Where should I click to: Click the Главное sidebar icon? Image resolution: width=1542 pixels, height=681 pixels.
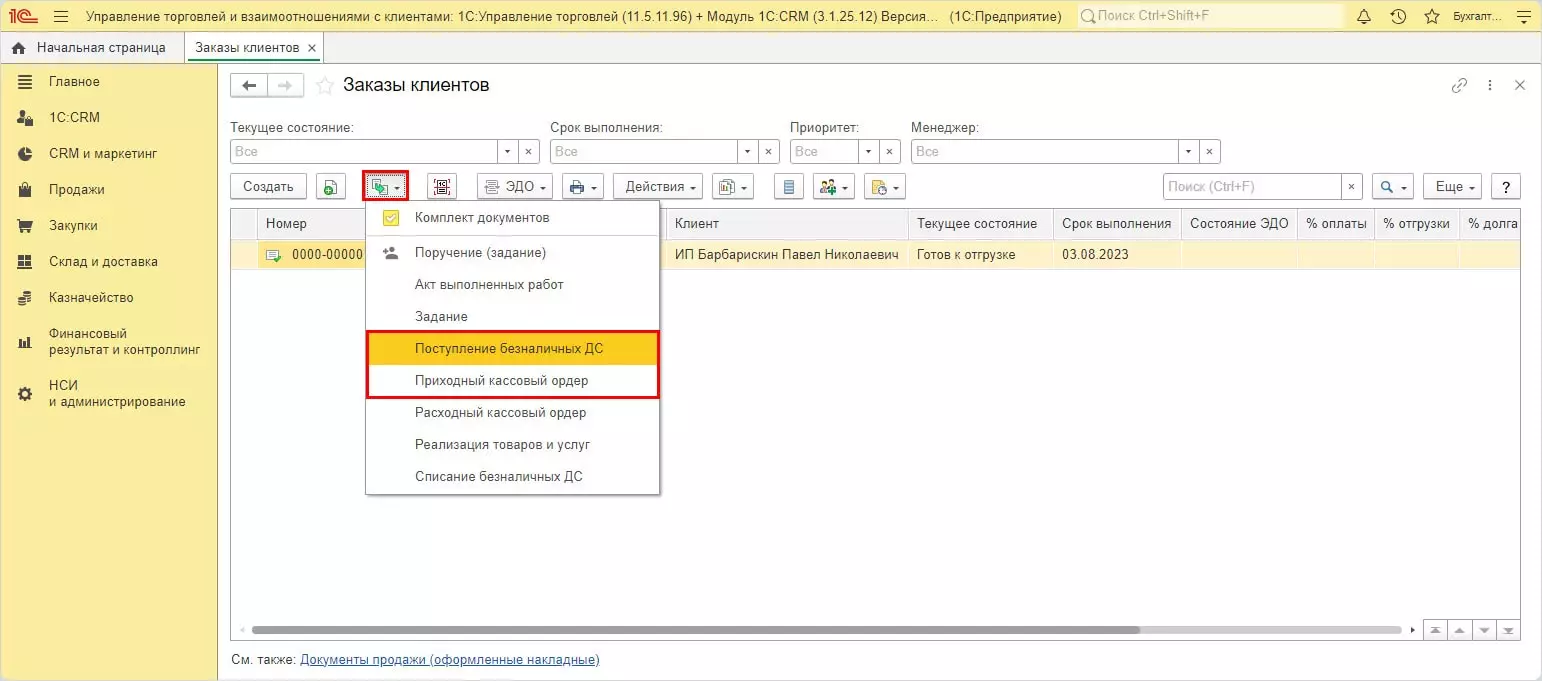(x=26, y=82)
